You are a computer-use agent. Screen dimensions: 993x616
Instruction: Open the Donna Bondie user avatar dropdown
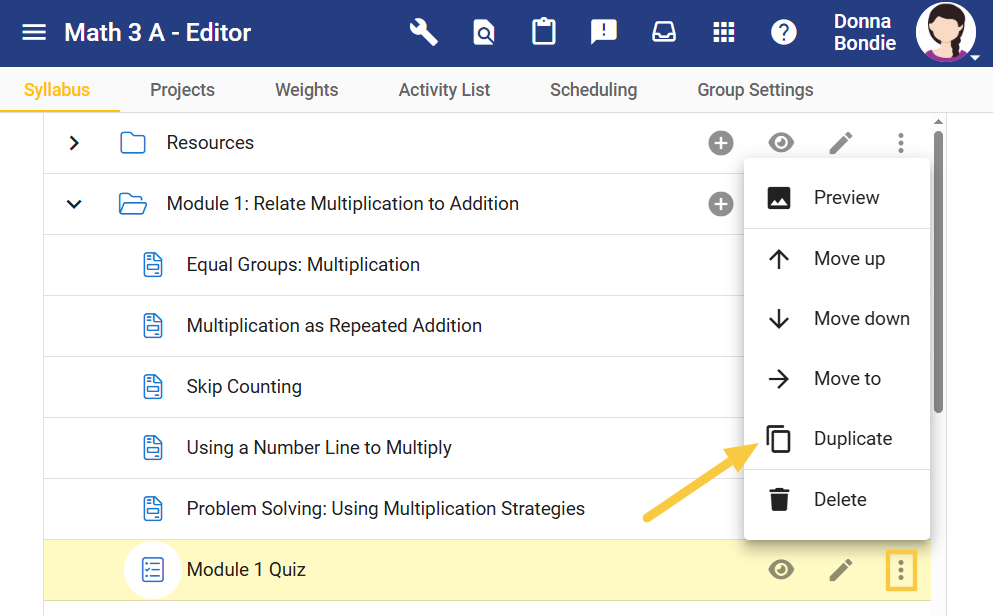point(946,33)
